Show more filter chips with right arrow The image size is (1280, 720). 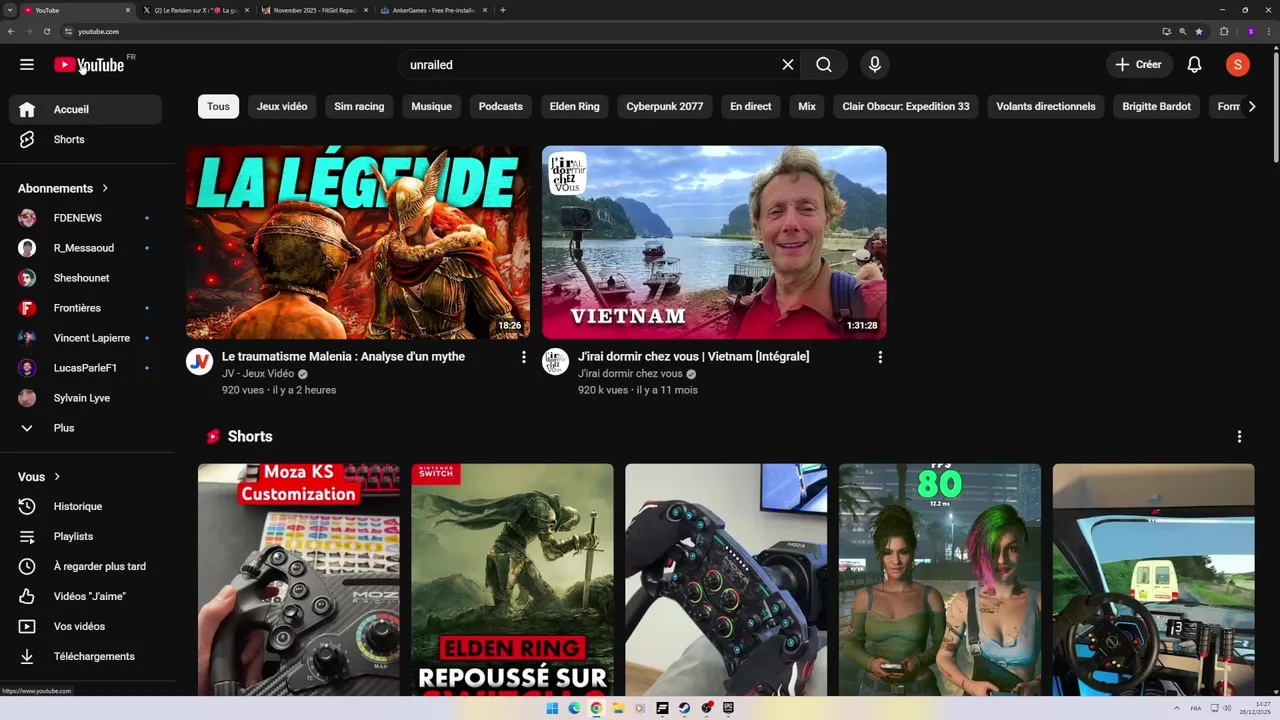point(1251,106)
